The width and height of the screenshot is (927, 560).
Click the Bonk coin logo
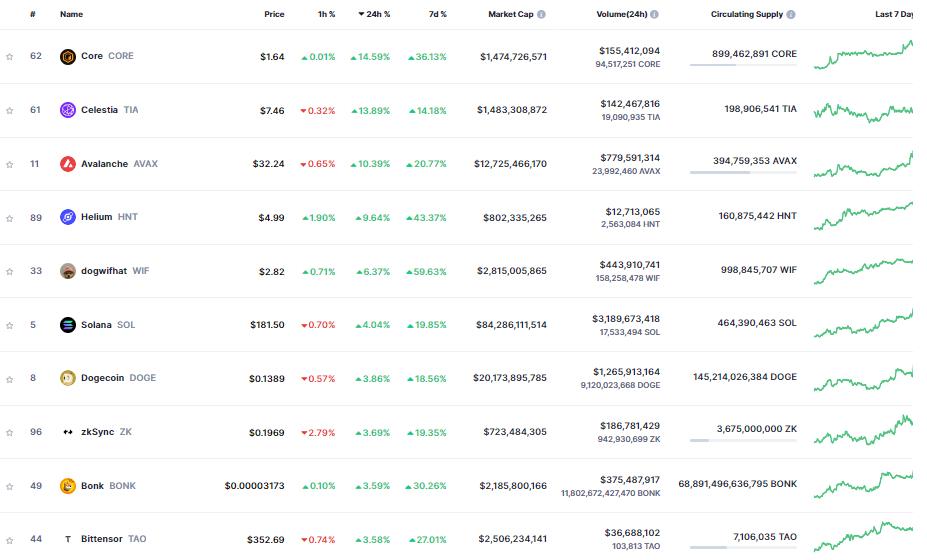tap(68, 485)
